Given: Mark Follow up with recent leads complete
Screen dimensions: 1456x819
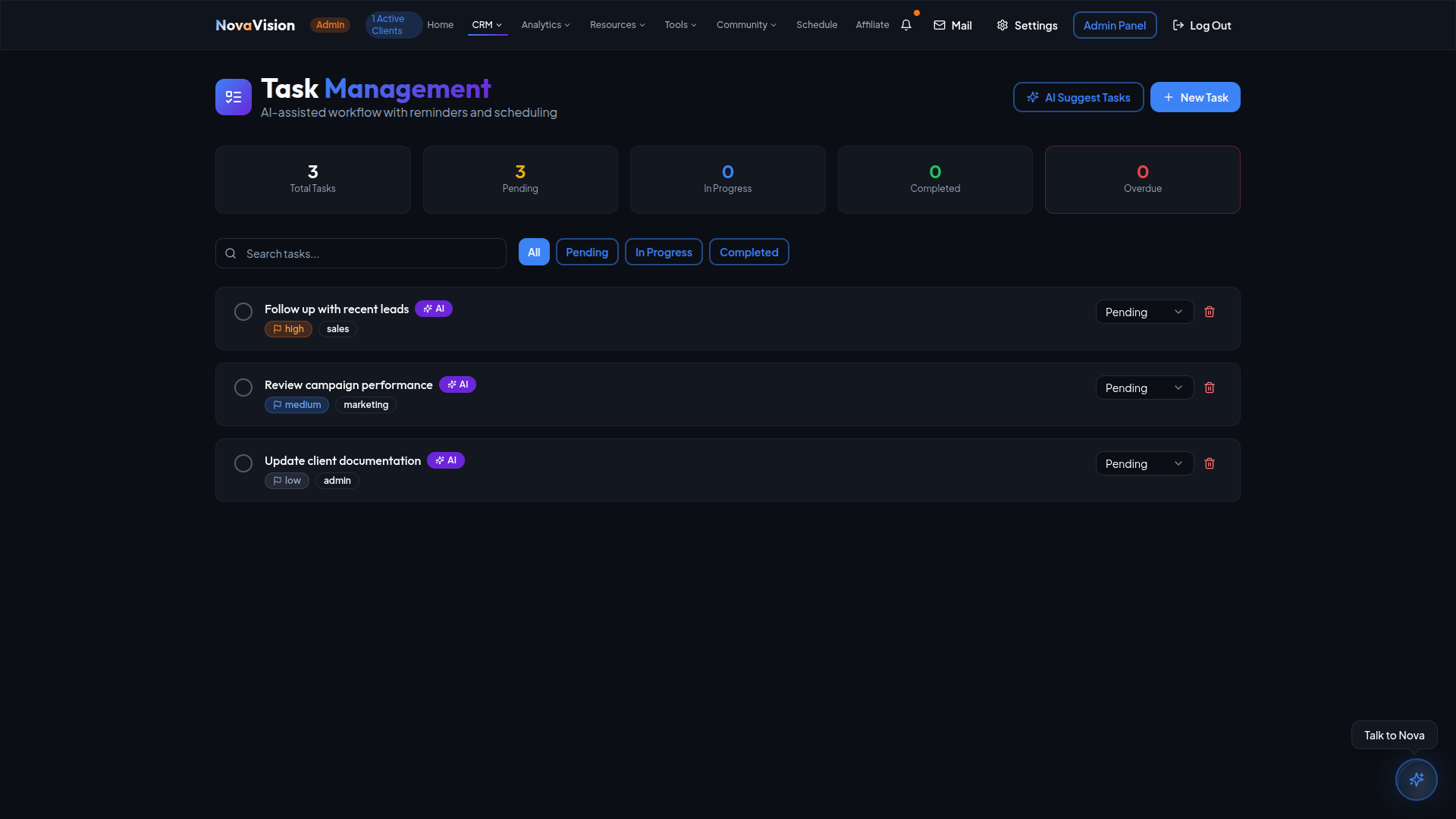Looking at the screenshot, I should tap(243, 312).
